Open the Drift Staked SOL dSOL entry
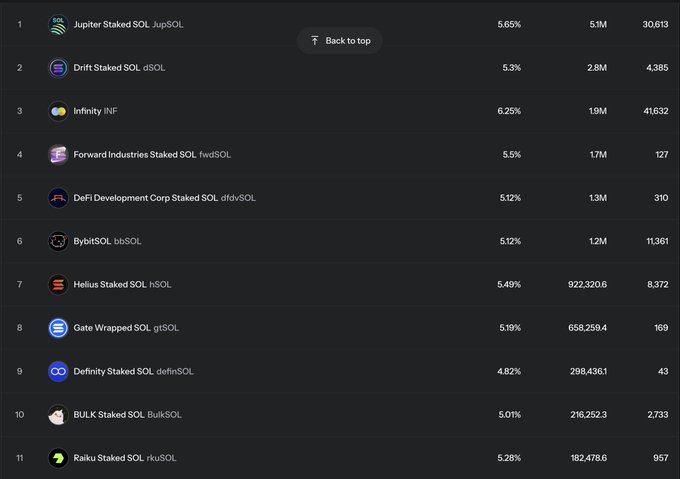 click(x=119, y=68)
